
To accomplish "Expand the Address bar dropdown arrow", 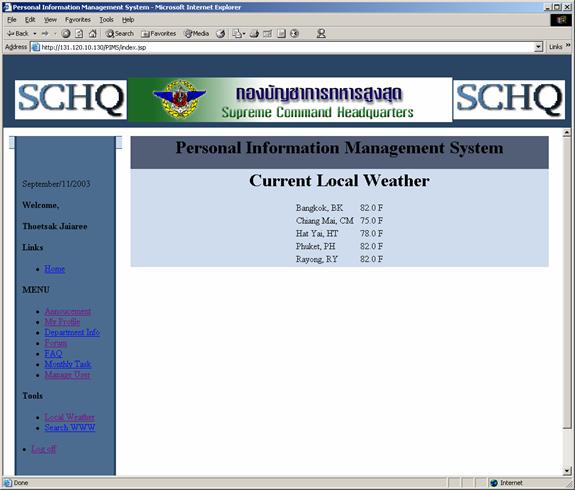I will click(538, 47).
